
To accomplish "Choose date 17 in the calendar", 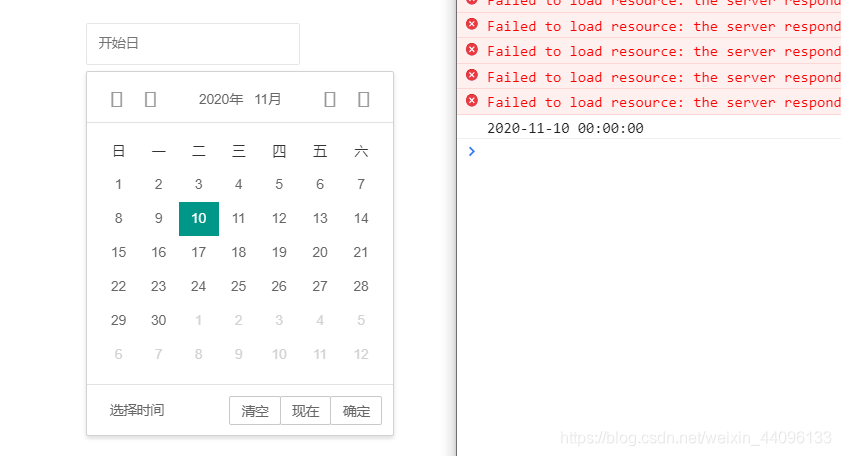I will click(199, 252).
